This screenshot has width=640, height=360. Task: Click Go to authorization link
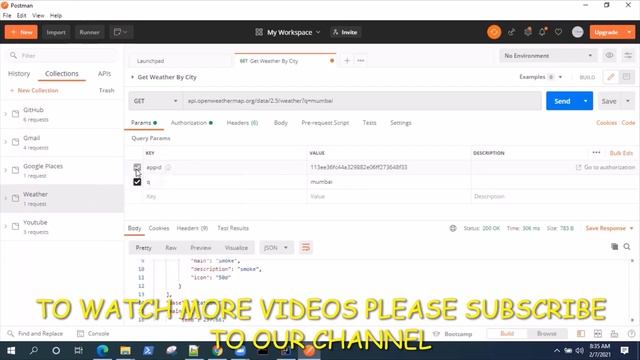(605, 167)
